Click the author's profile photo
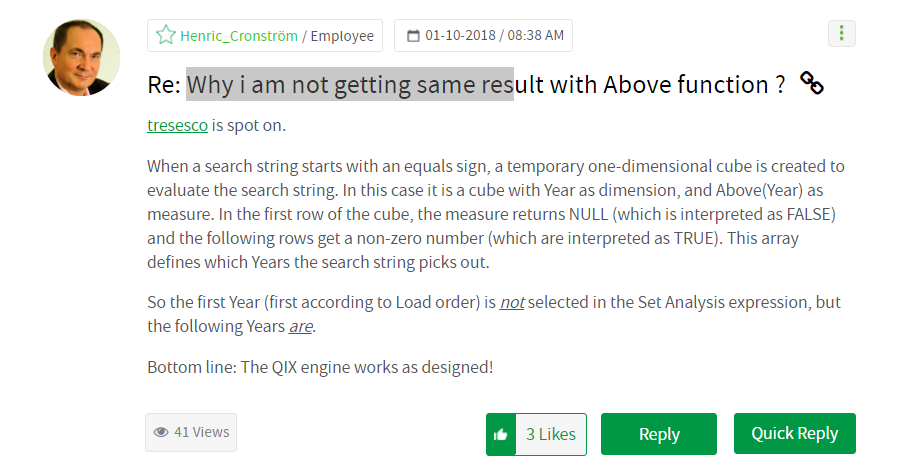Viewport: 898px width, 467px height. click(81, 58)
